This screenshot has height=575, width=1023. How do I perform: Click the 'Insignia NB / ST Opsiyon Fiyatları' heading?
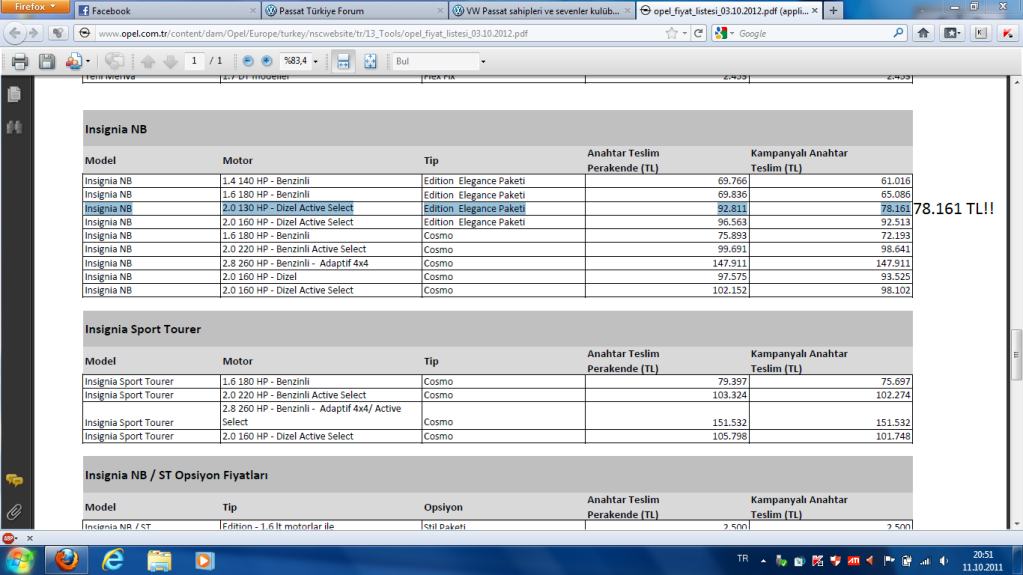pyautogui.click(x=176, y=475)
